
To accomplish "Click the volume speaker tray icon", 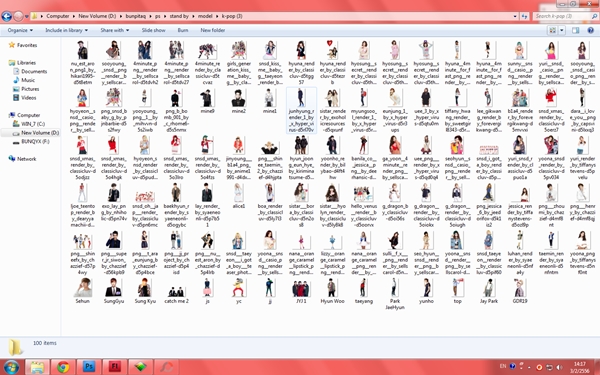I will click(x=559, y=367).
